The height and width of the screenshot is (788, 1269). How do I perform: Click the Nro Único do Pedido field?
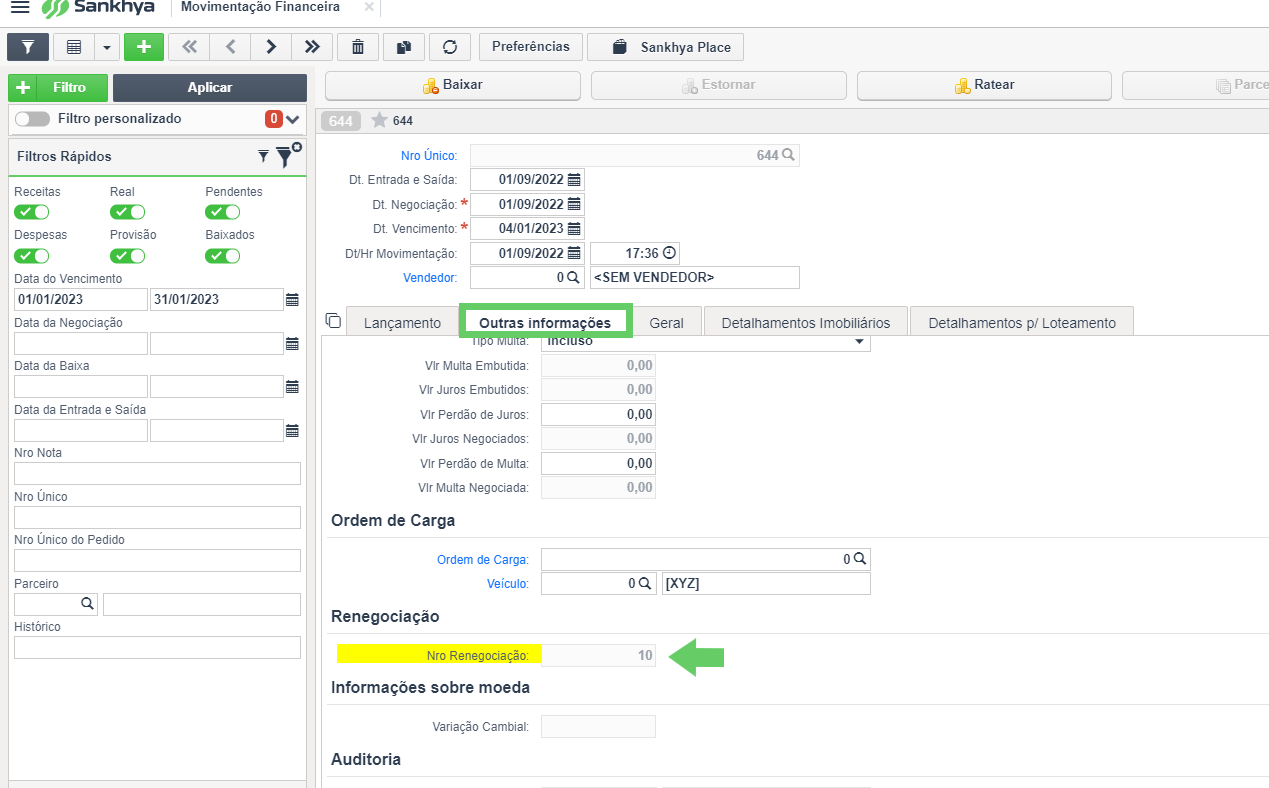[x=157, y=560]
